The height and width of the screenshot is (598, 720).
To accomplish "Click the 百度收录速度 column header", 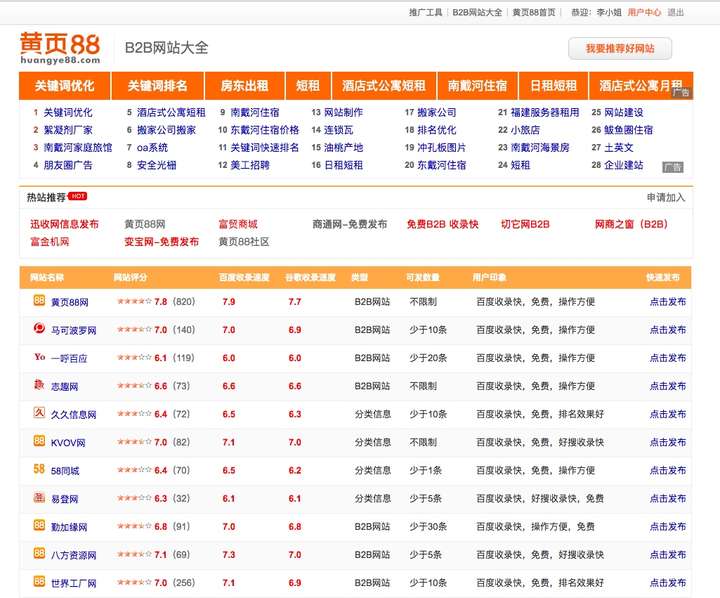I will 244,277.
